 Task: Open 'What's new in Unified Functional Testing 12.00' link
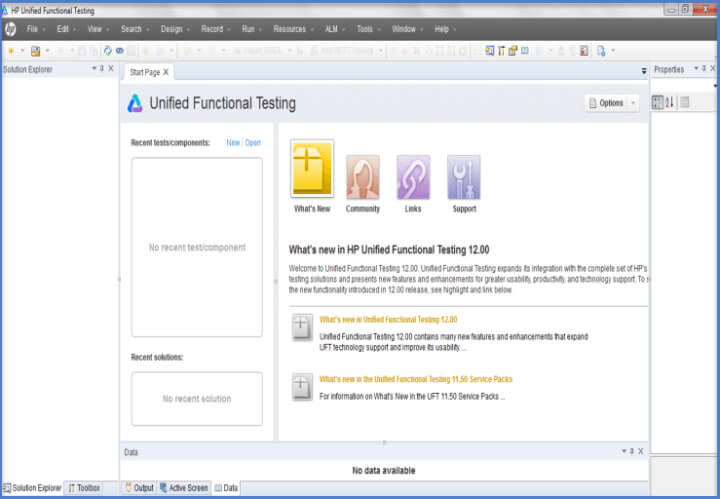(388, 319)
